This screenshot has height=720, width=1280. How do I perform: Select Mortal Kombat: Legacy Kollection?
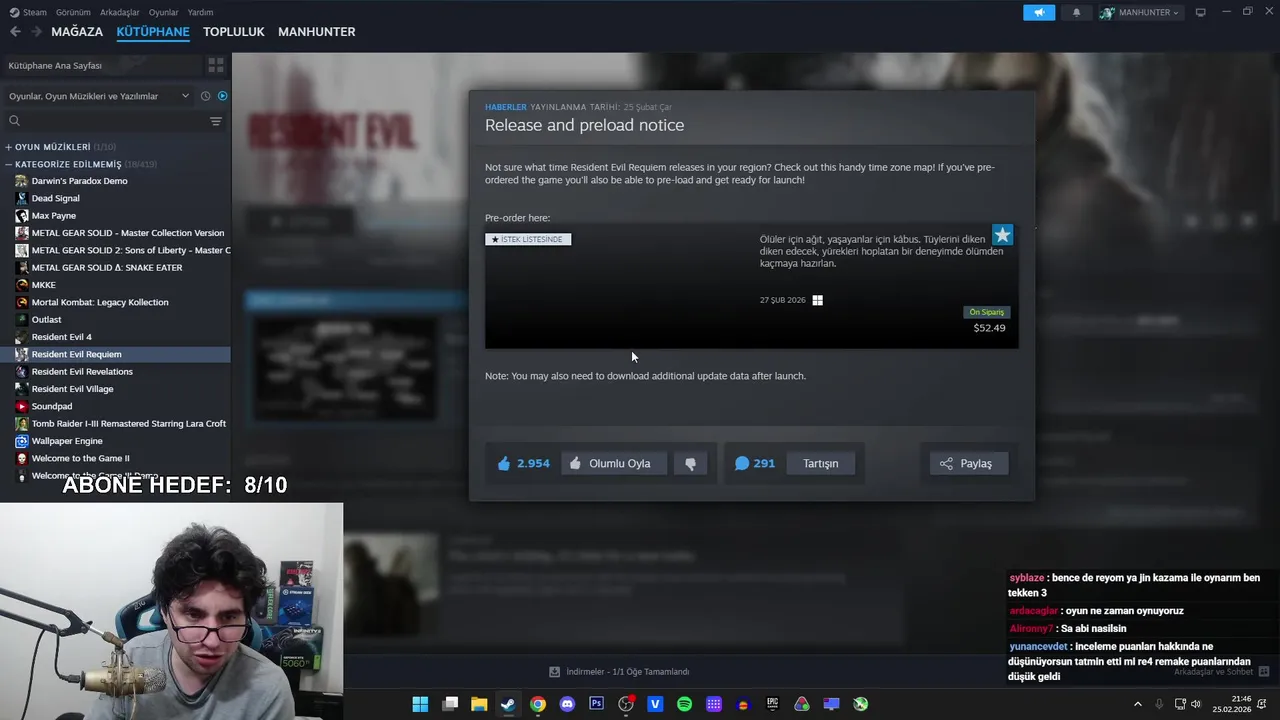100,302
